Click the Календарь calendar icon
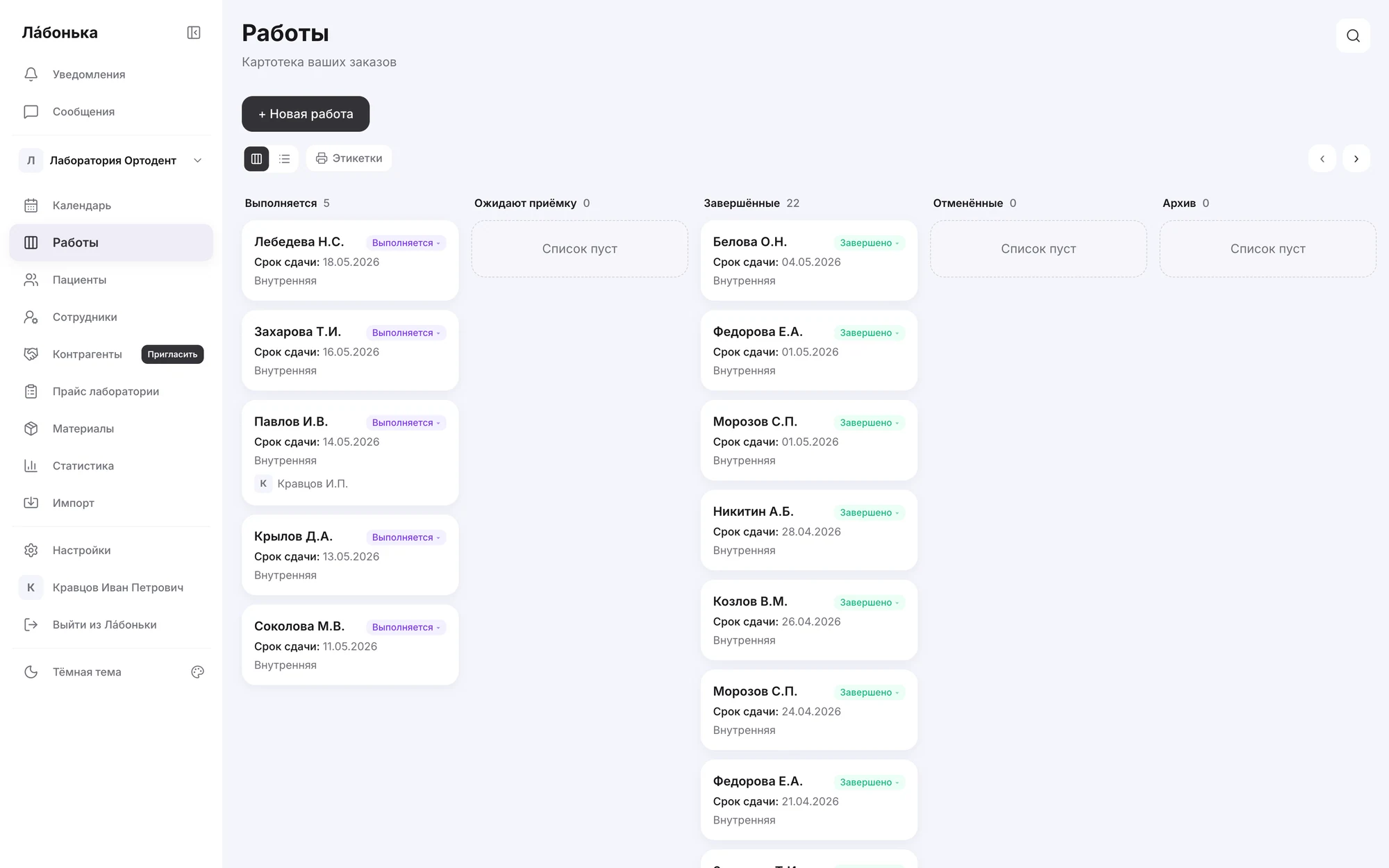Image resolution: width=1389 pixels, height=868 pixels. 31,206
